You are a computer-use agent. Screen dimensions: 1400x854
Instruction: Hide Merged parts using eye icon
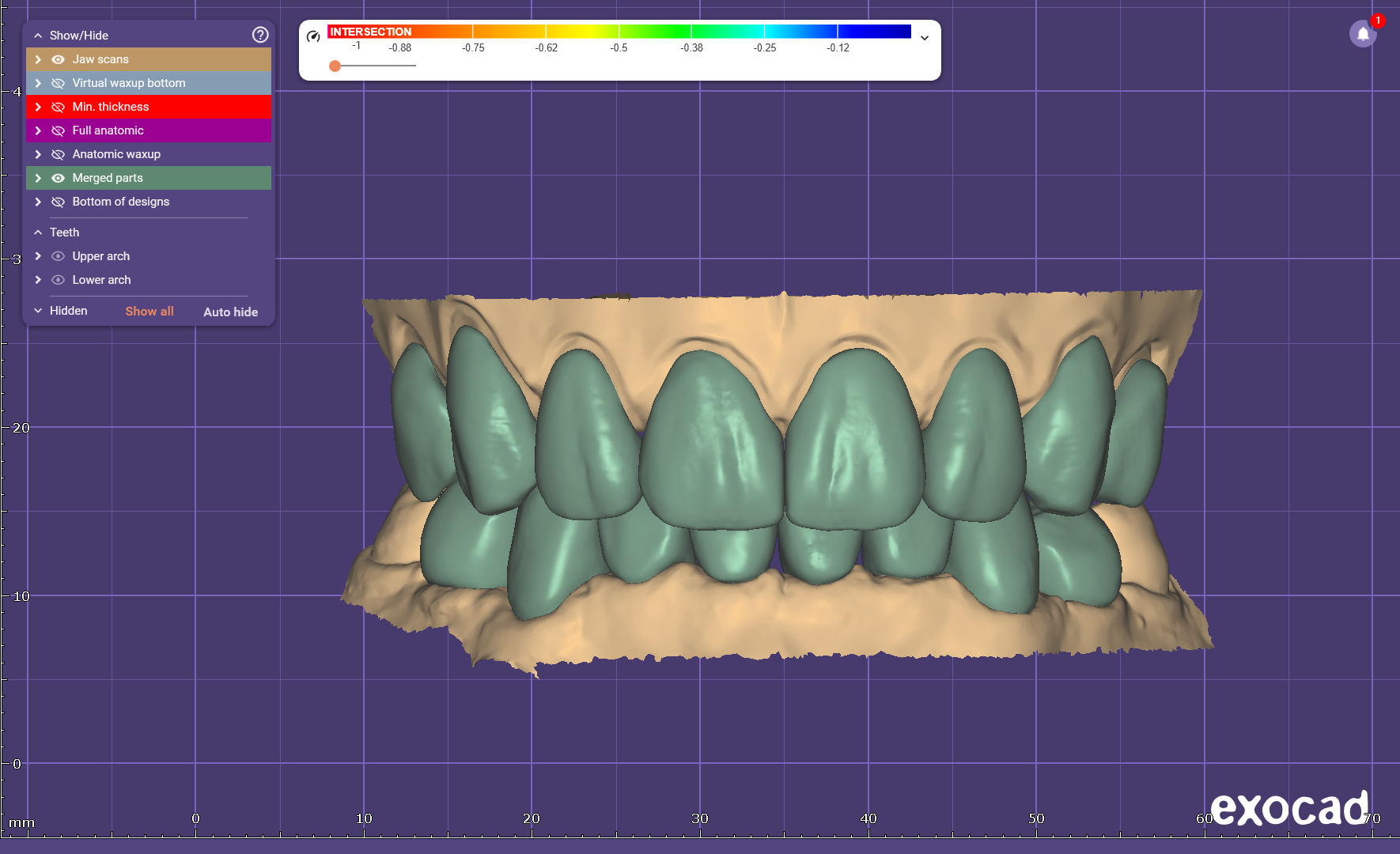[x=58, y=178]
